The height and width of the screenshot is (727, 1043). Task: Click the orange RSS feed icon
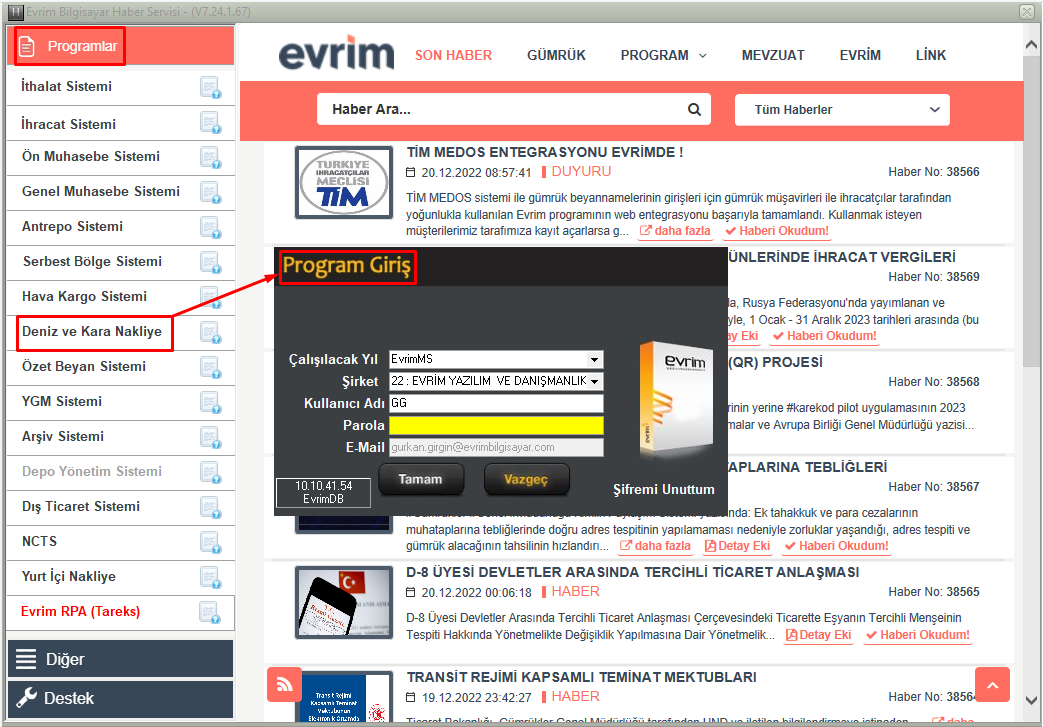pyautogui.click(x=284, y=684)
